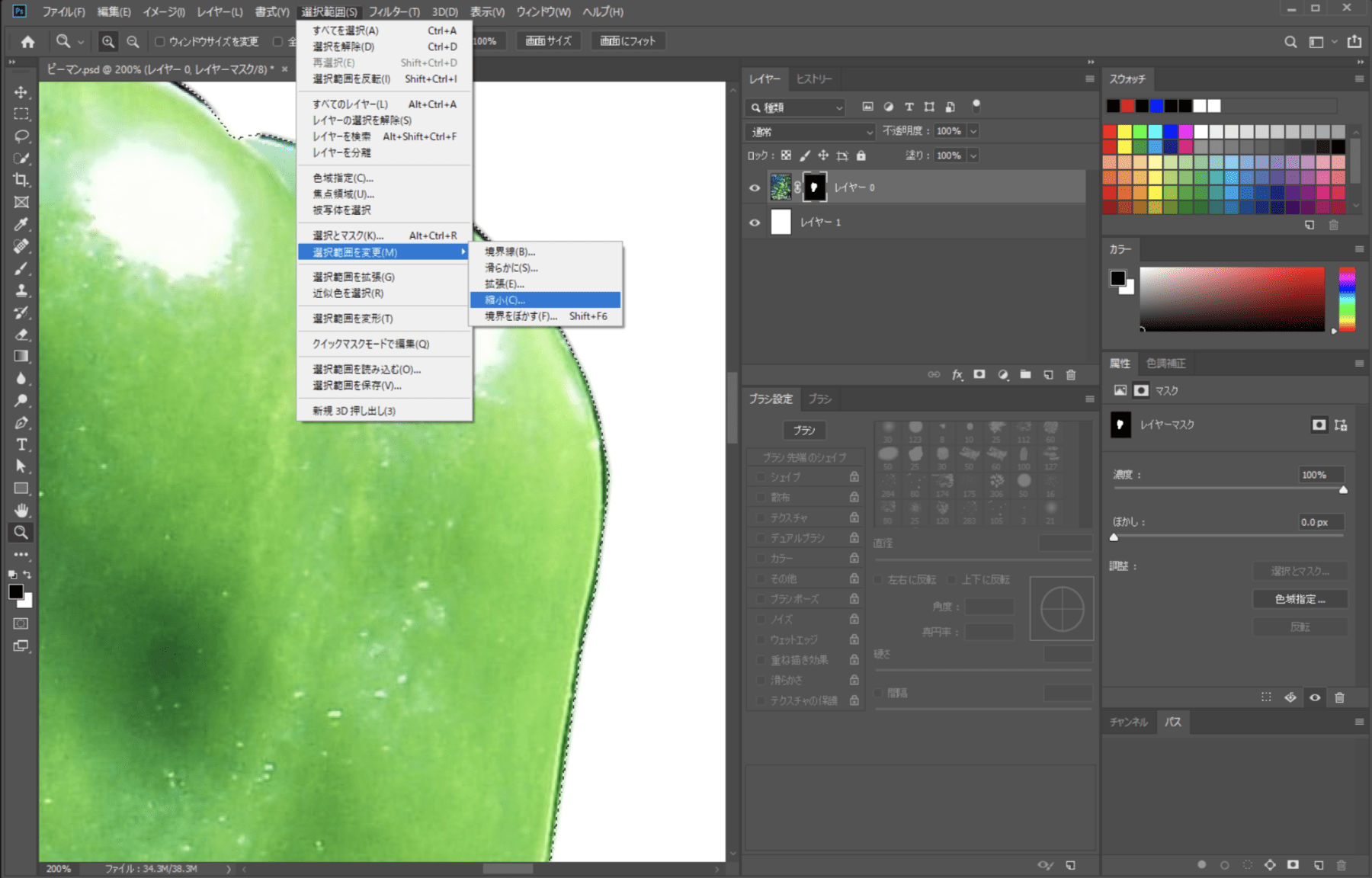Viewport: 1372px width, 878px height.
Task: Select the Crop tool
Action: (21, 180)
